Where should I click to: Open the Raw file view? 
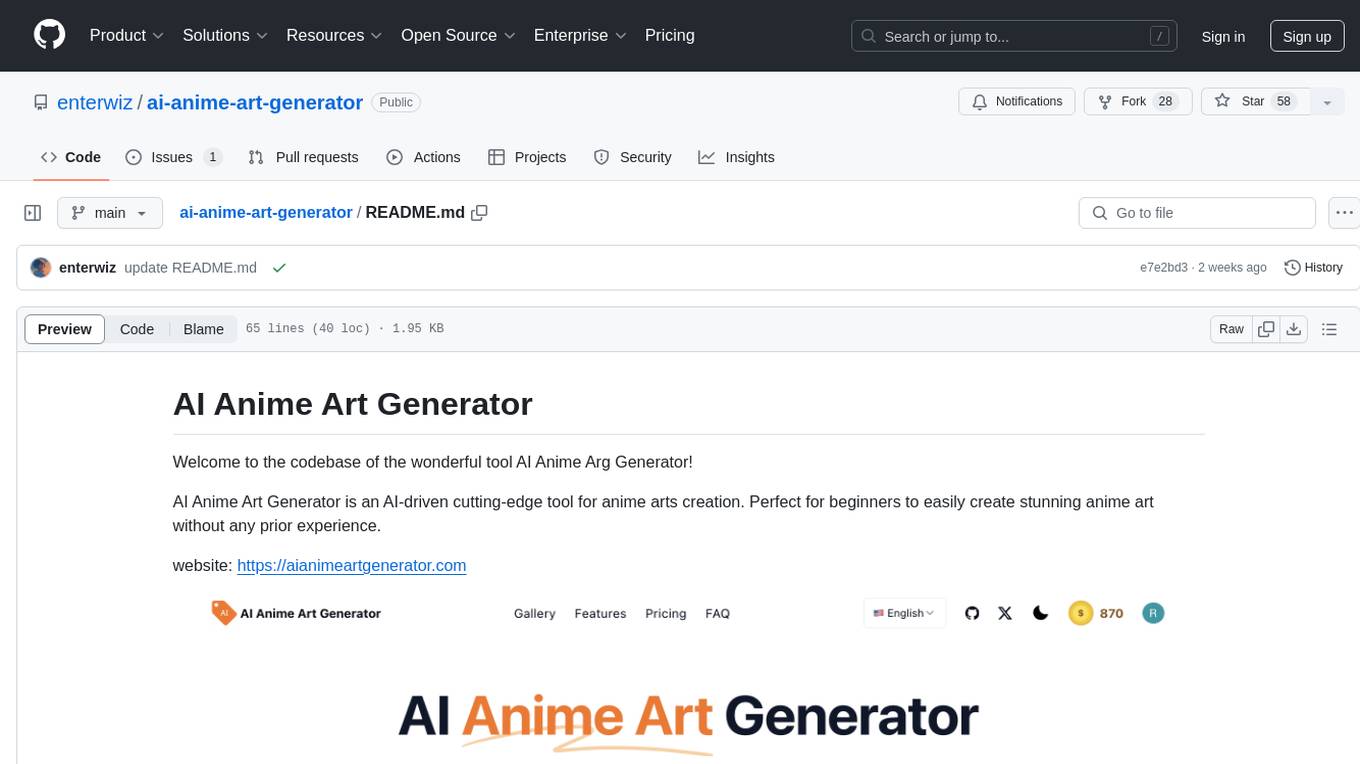coord(1231,329)
